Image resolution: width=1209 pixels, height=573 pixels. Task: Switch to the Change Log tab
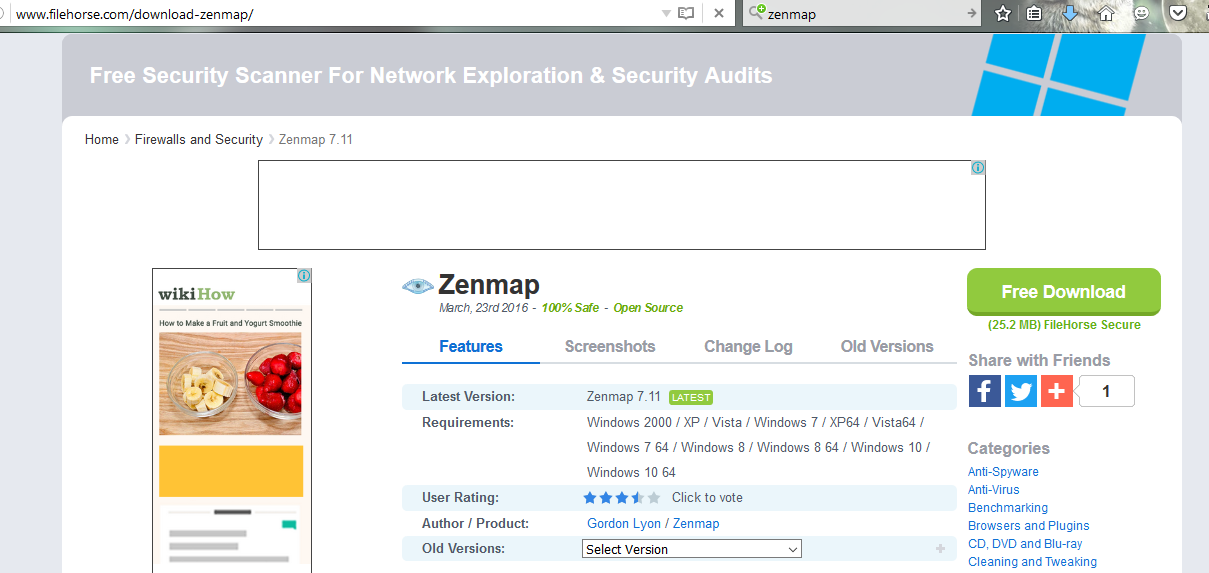point(748,346)
